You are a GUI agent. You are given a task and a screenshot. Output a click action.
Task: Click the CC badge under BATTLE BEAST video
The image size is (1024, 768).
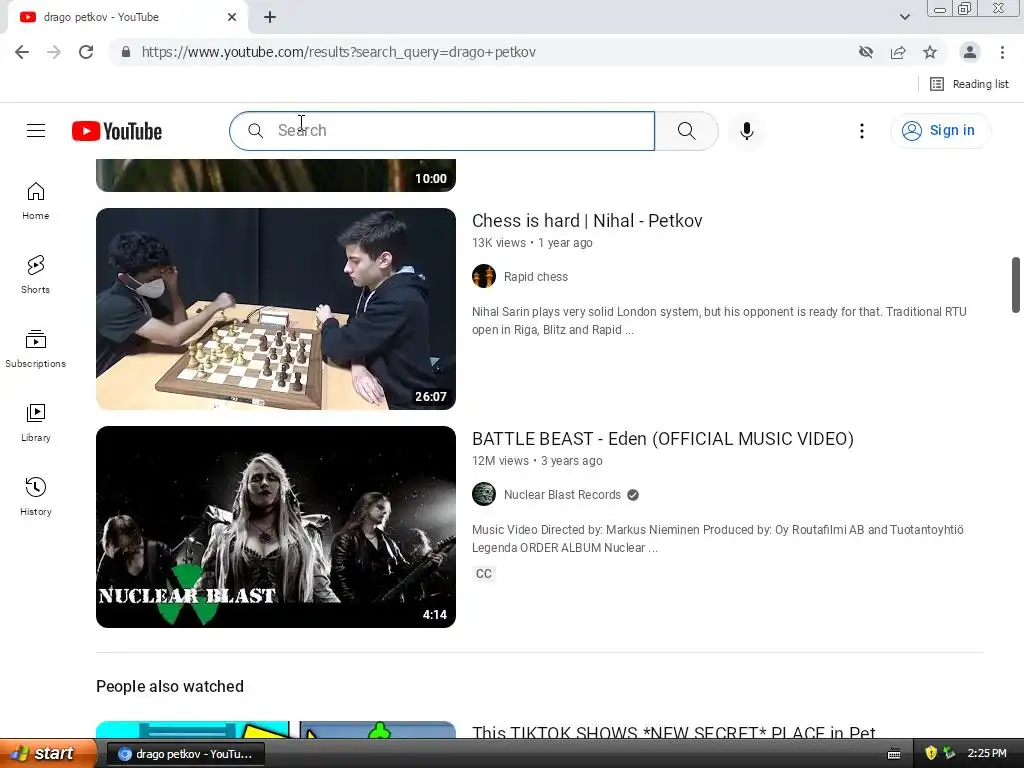coord(484,573)
